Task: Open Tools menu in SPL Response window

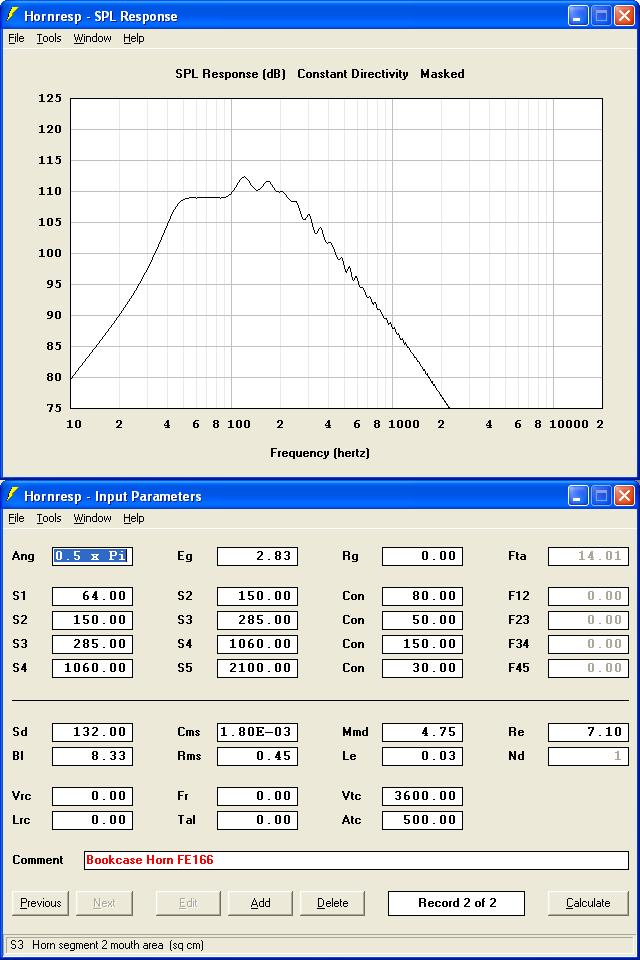Action: coord(49,38)
